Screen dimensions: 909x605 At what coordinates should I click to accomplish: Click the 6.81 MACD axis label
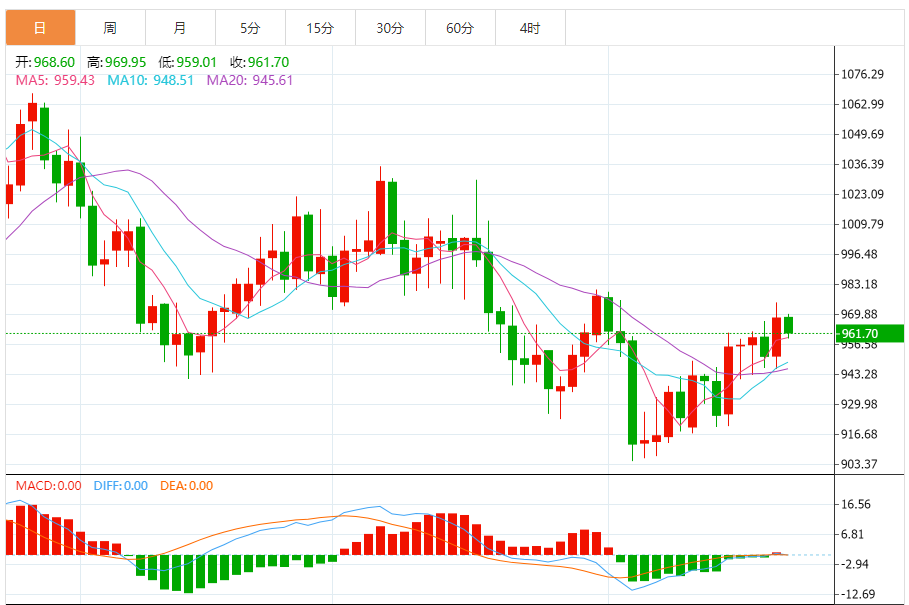coord(853,534)
